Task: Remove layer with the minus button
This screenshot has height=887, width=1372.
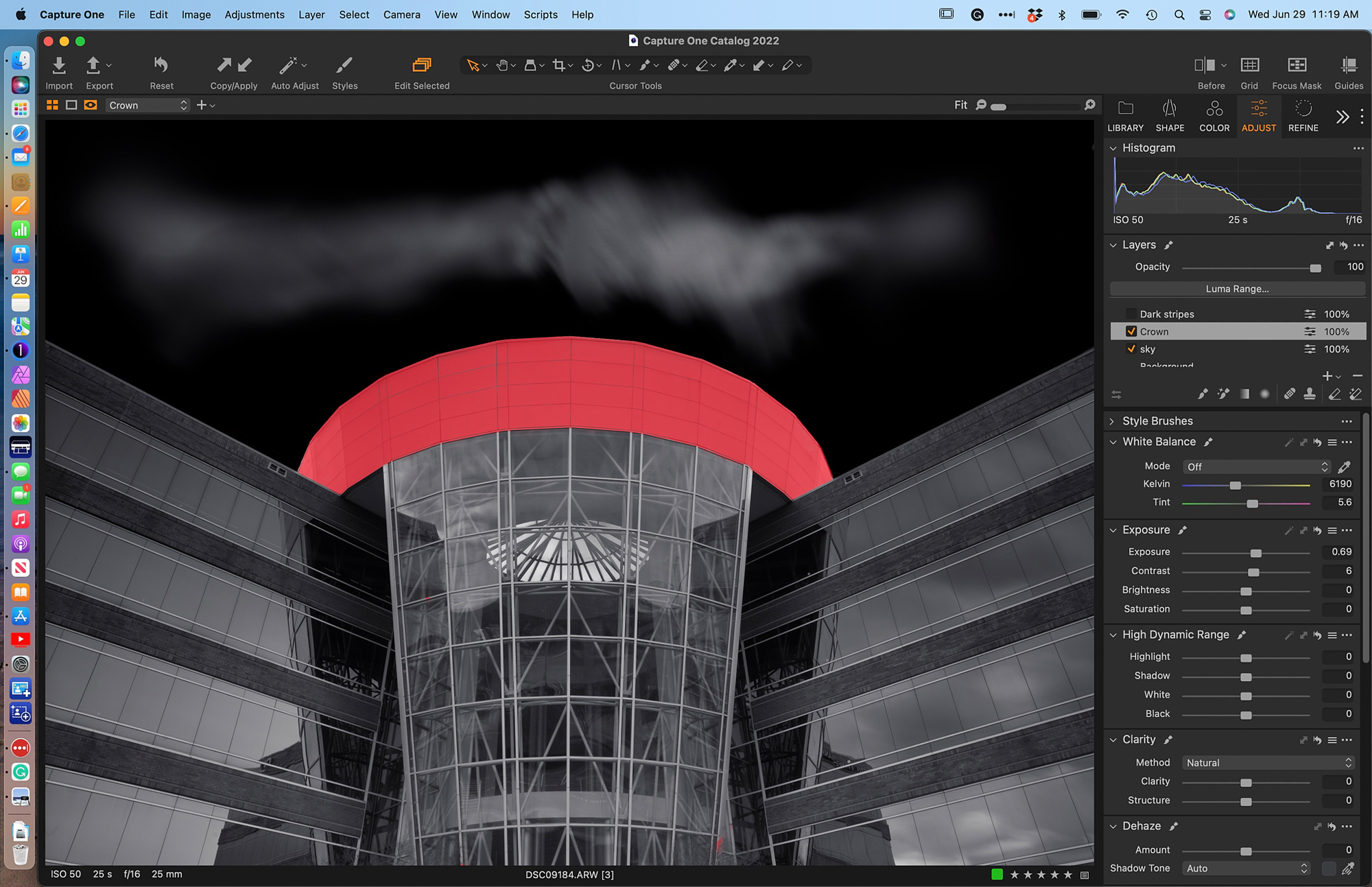Action: [1358, 376]
